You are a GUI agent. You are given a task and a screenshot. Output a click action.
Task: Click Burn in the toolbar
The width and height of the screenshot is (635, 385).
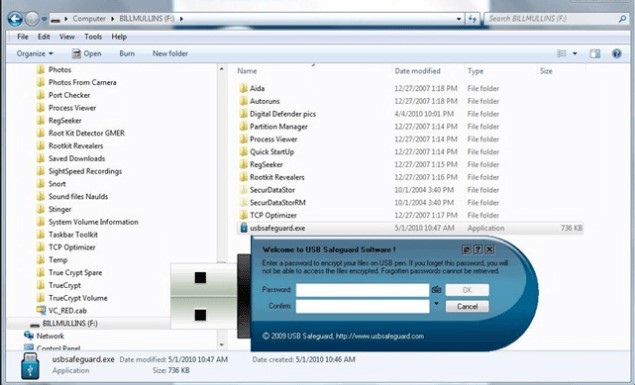[x=127, y=53]
